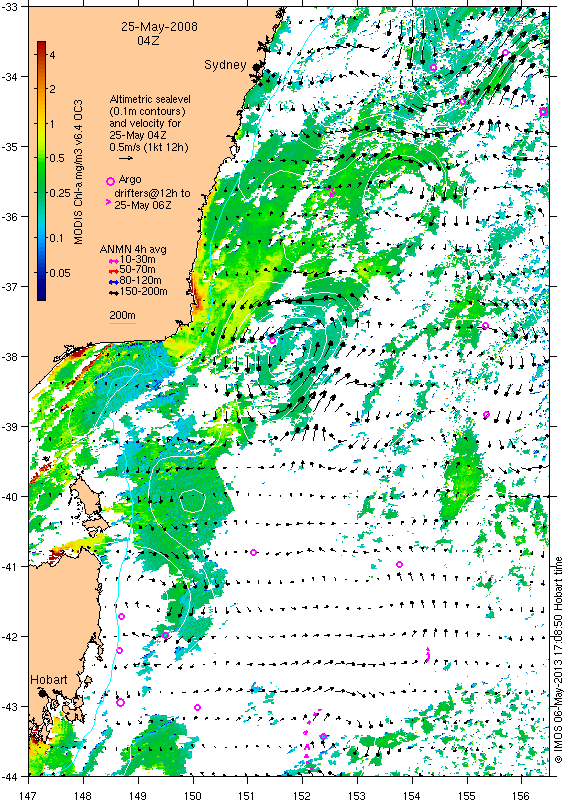Click the '50-70m' depth label
The image size is (570, 800).
point(137,270)
